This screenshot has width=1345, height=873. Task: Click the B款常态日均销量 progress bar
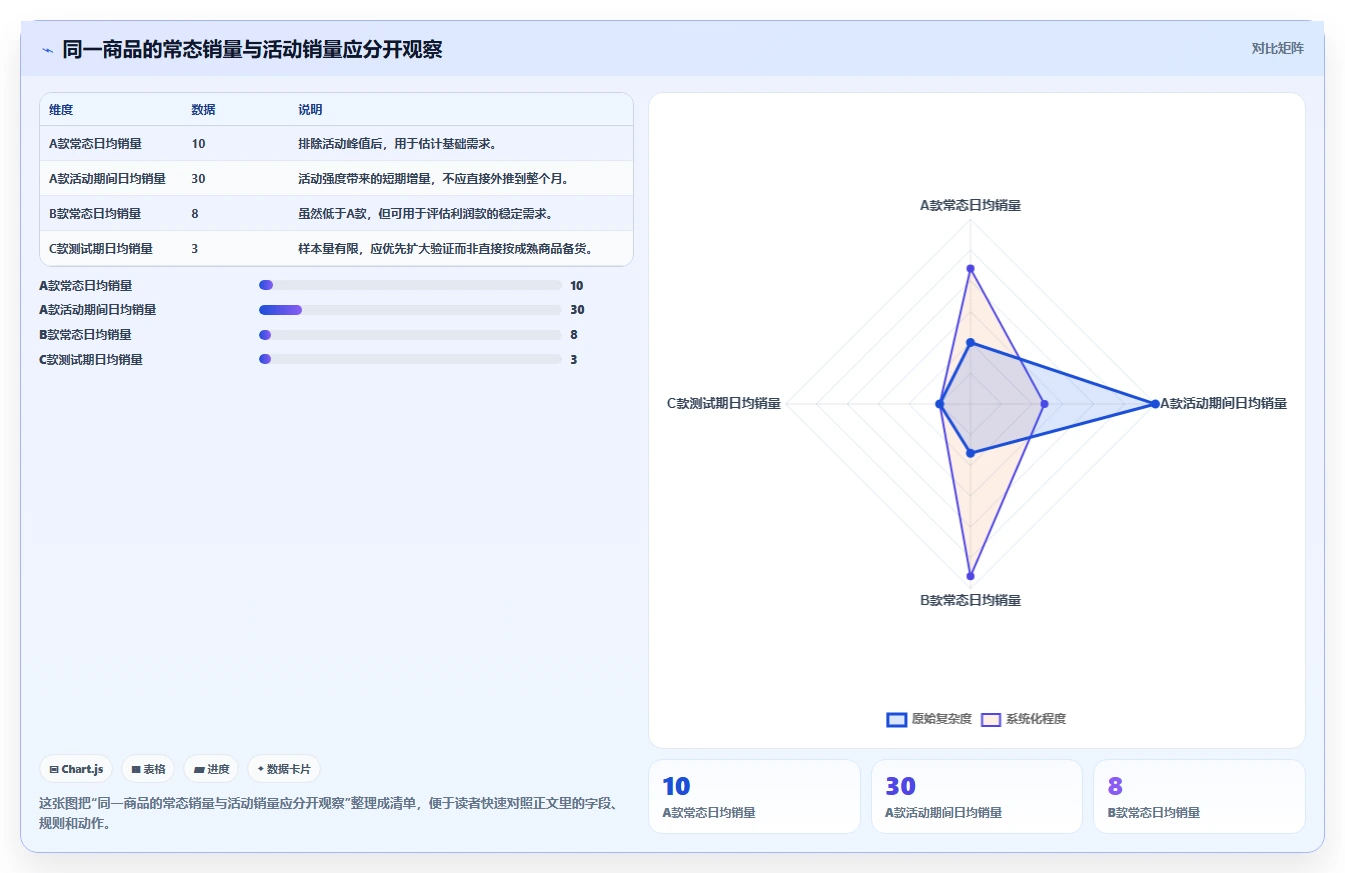coord(410,335)
